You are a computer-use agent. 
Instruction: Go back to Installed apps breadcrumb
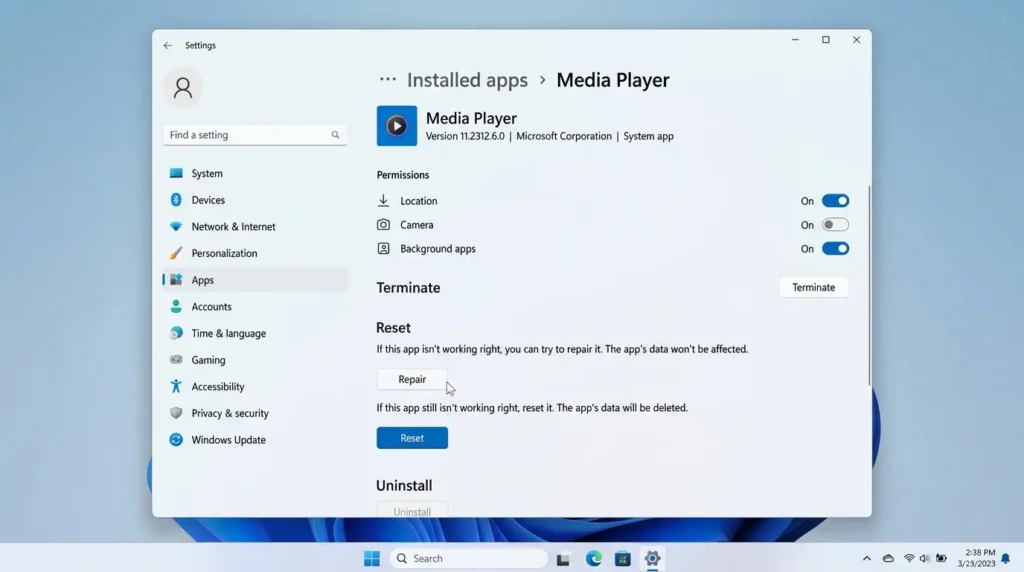[x=467, y=80]
